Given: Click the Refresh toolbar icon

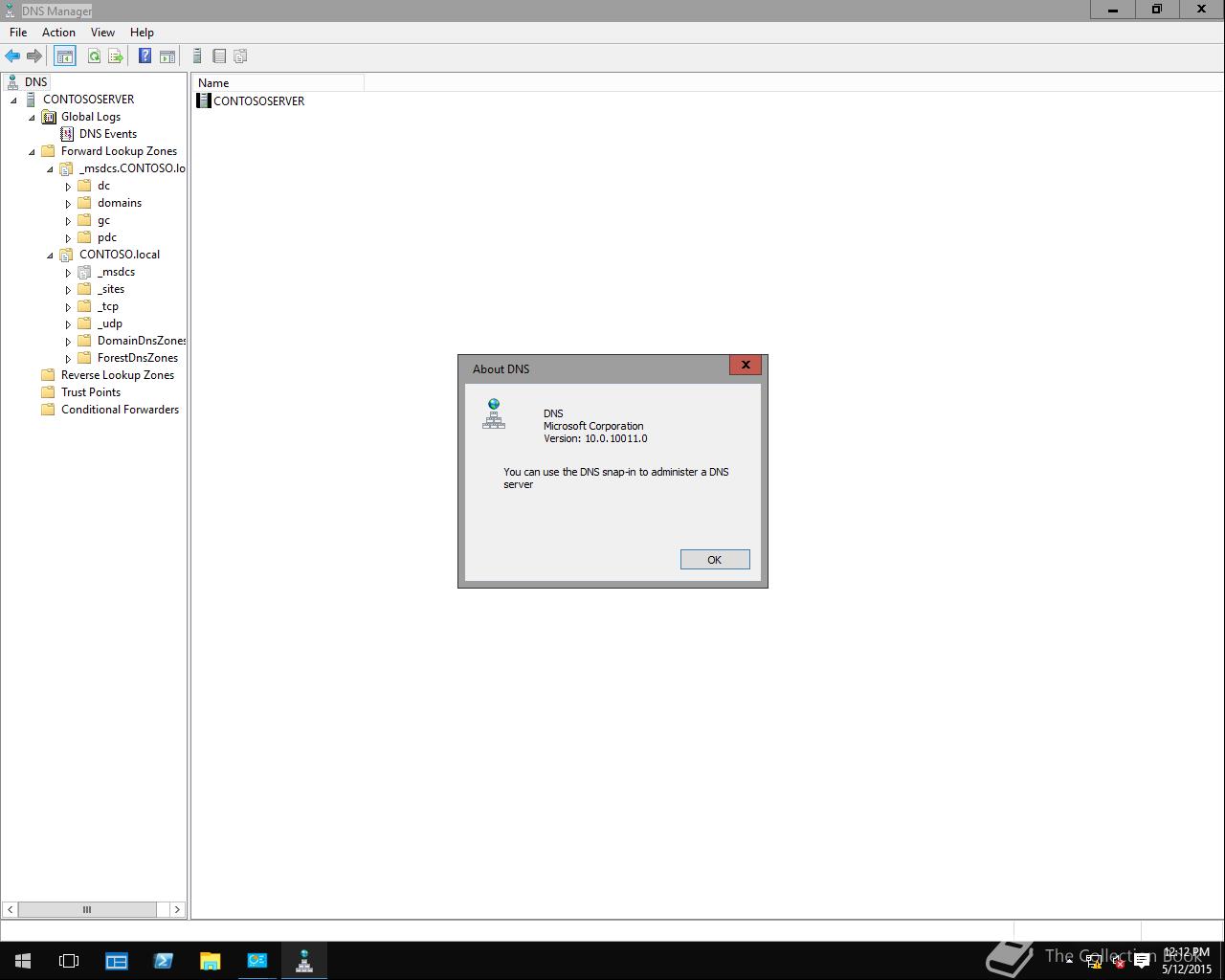Looking at the screenshot, I should point(94,56).
